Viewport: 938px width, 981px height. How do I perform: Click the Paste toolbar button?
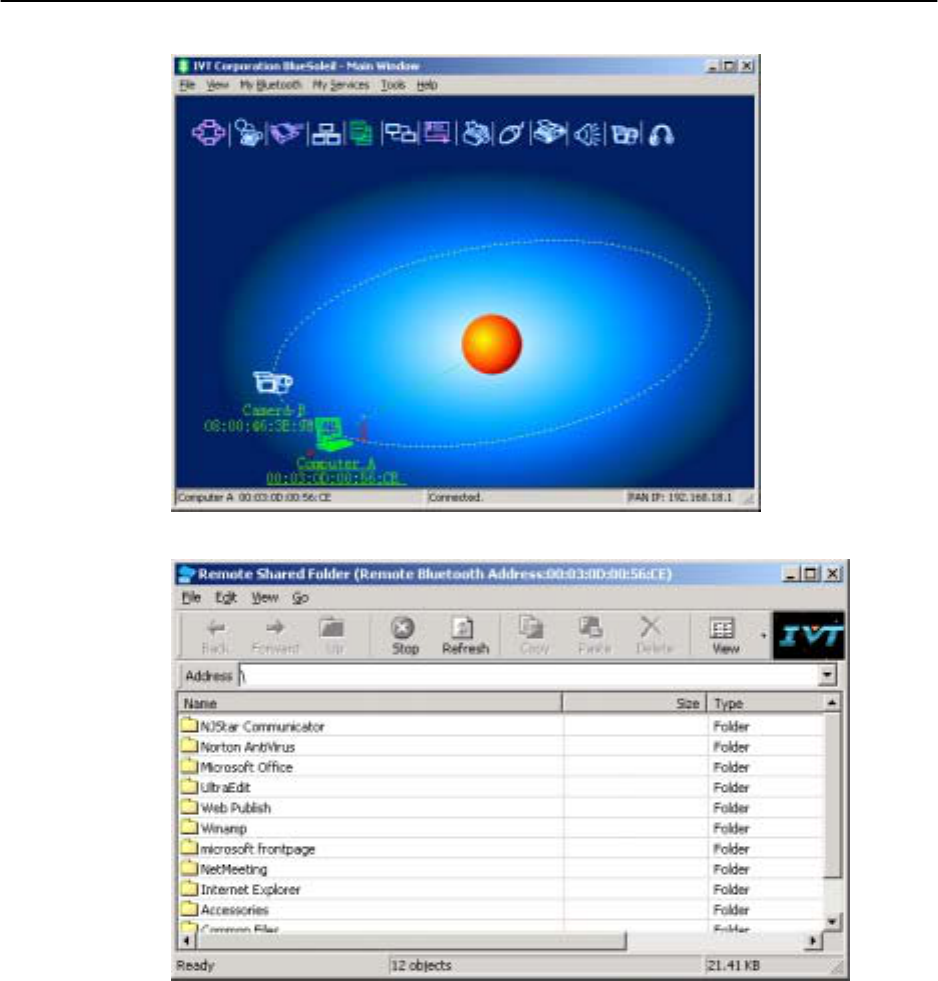click(593, 636)
